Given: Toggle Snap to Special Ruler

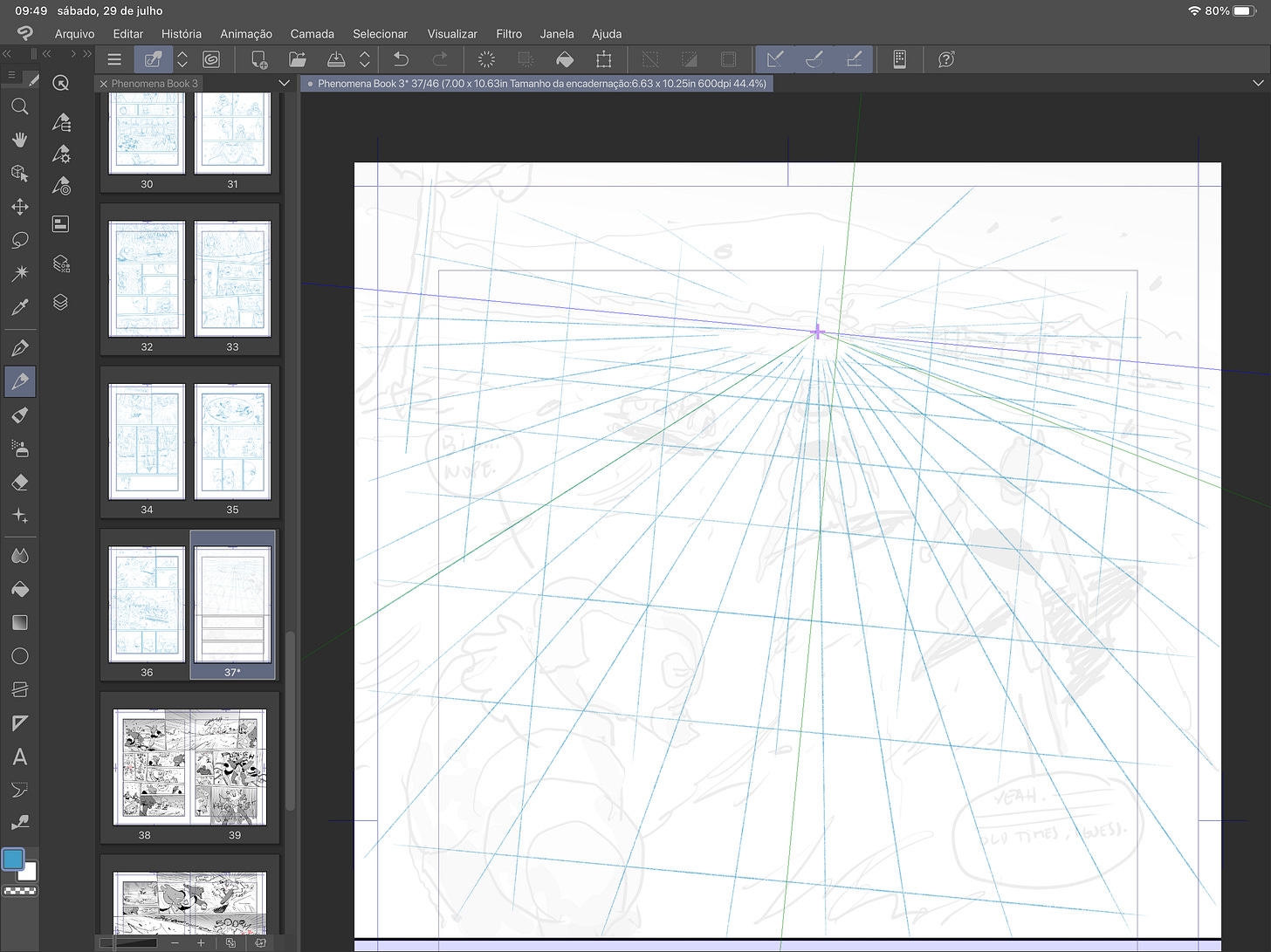Looking at the screenshot, I should [x=814, y=59].
